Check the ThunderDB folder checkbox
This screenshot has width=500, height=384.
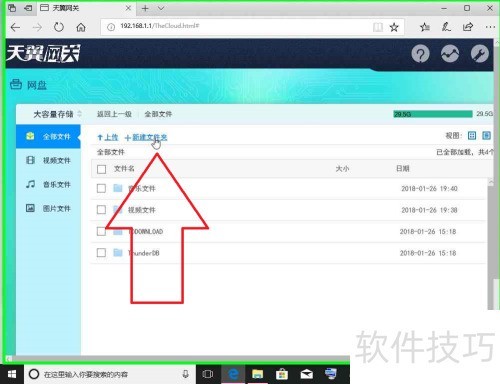coord(101,253)
